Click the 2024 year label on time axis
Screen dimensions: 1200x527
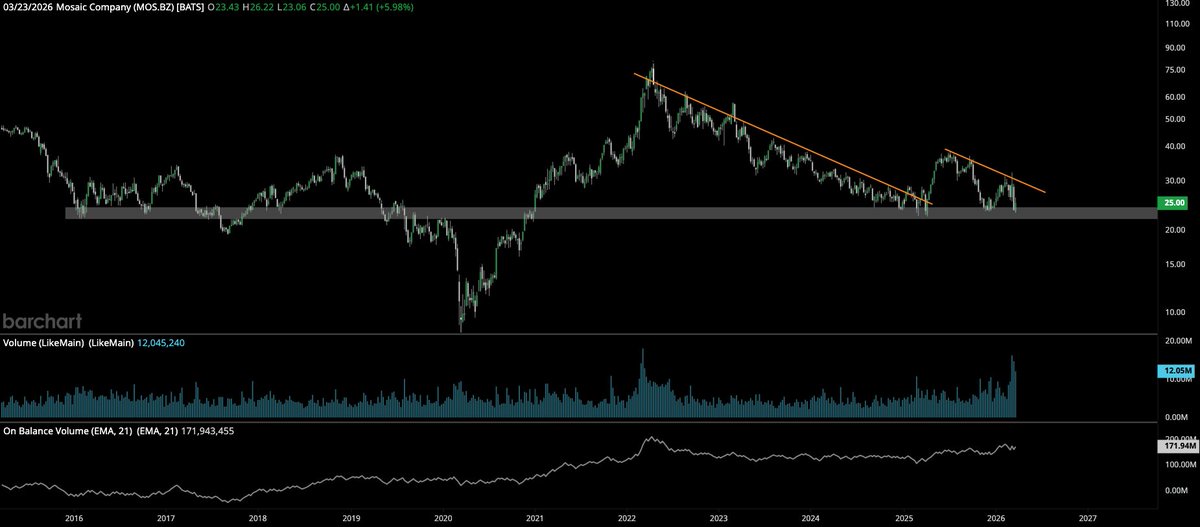point(811,519)
